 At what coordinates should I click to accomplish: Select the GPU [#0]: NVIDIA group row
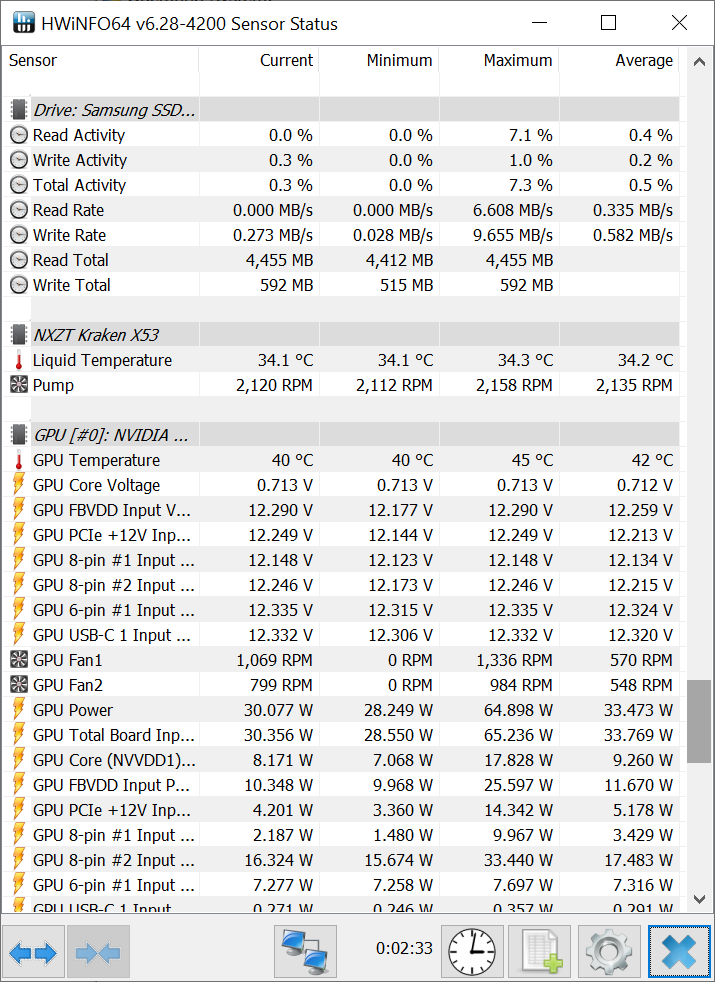pyautogui.click(x=341, y=435)
